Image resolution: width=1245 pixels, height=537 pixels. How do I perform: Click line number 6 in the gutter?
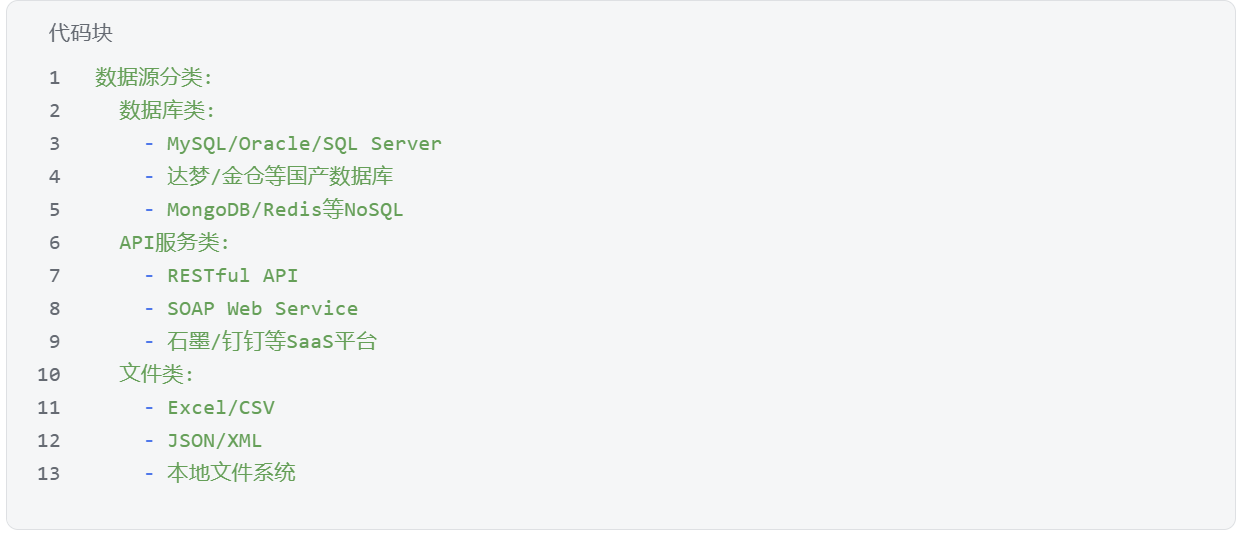point(54,242)
